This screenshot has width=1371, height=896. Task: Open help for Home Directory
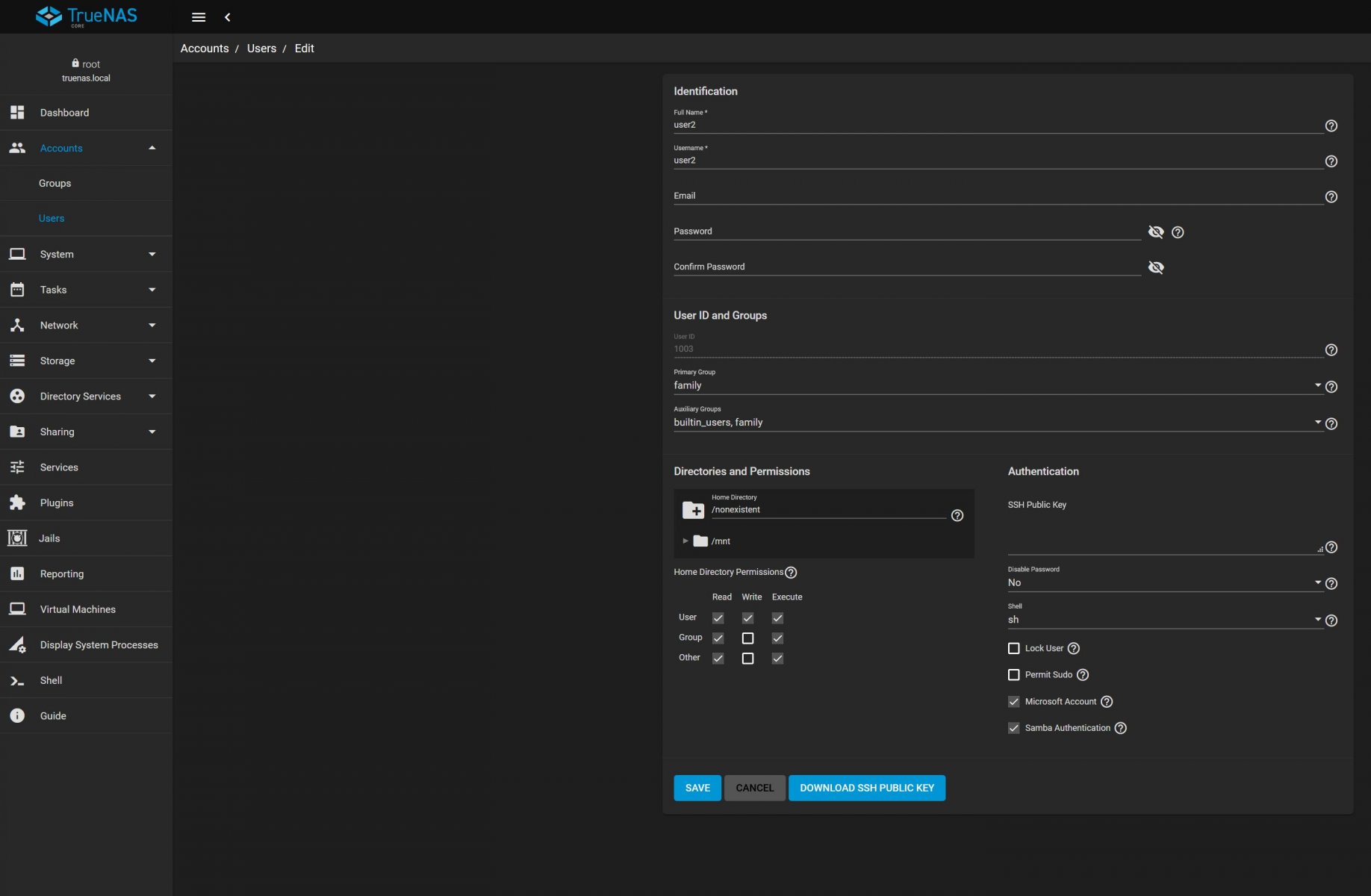click(957, 516)
